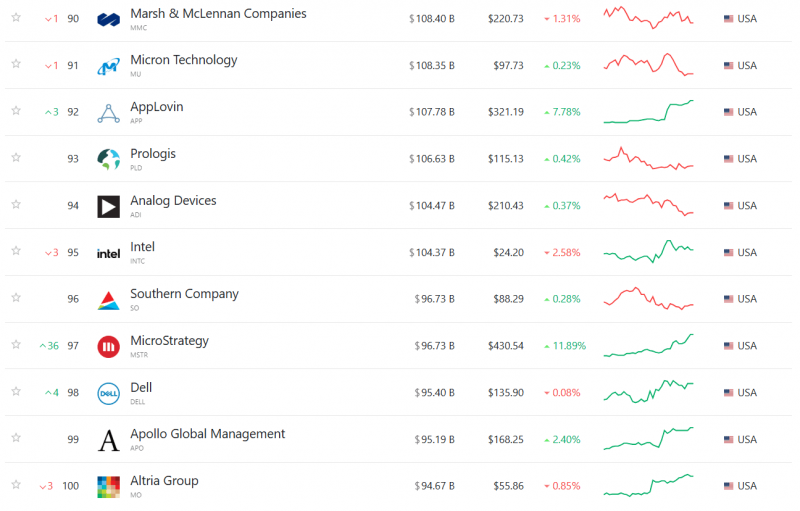800x511 pixels.
Task: Click the $106.63 B market cap value
Action: coord(432,159)
